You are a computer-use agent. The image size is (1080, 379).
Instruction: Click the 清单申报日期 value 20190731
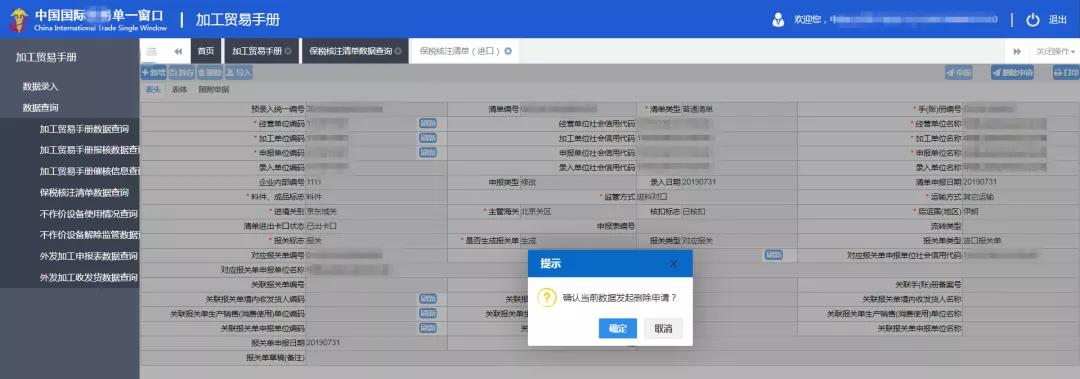click(980, 182)
